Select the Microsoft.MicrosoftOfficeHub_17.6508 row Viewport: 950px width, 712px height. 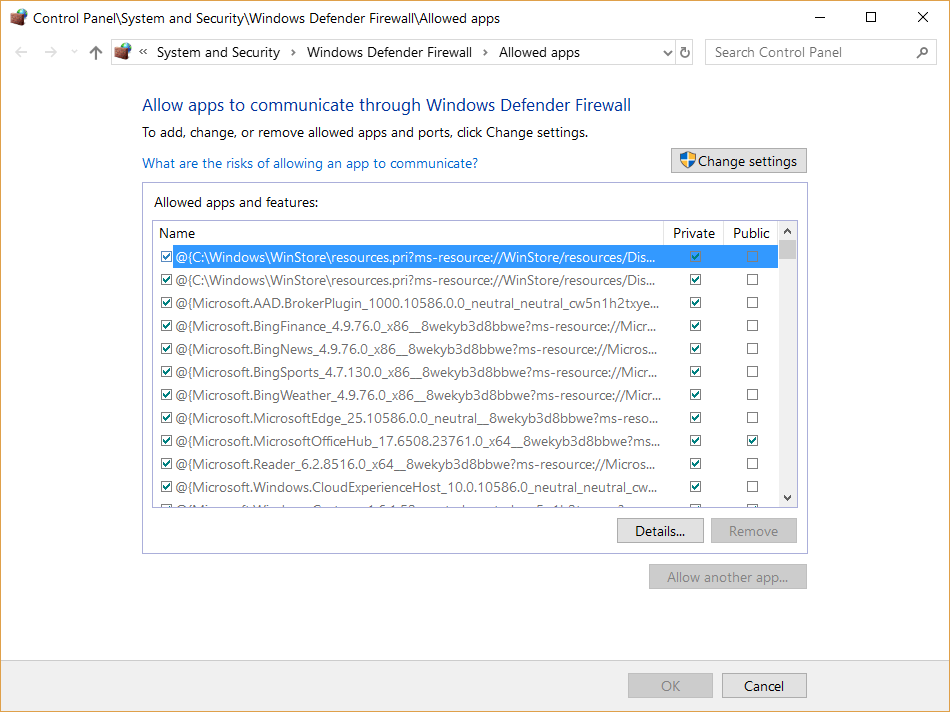pyautogui.click(x=465, y=441)
